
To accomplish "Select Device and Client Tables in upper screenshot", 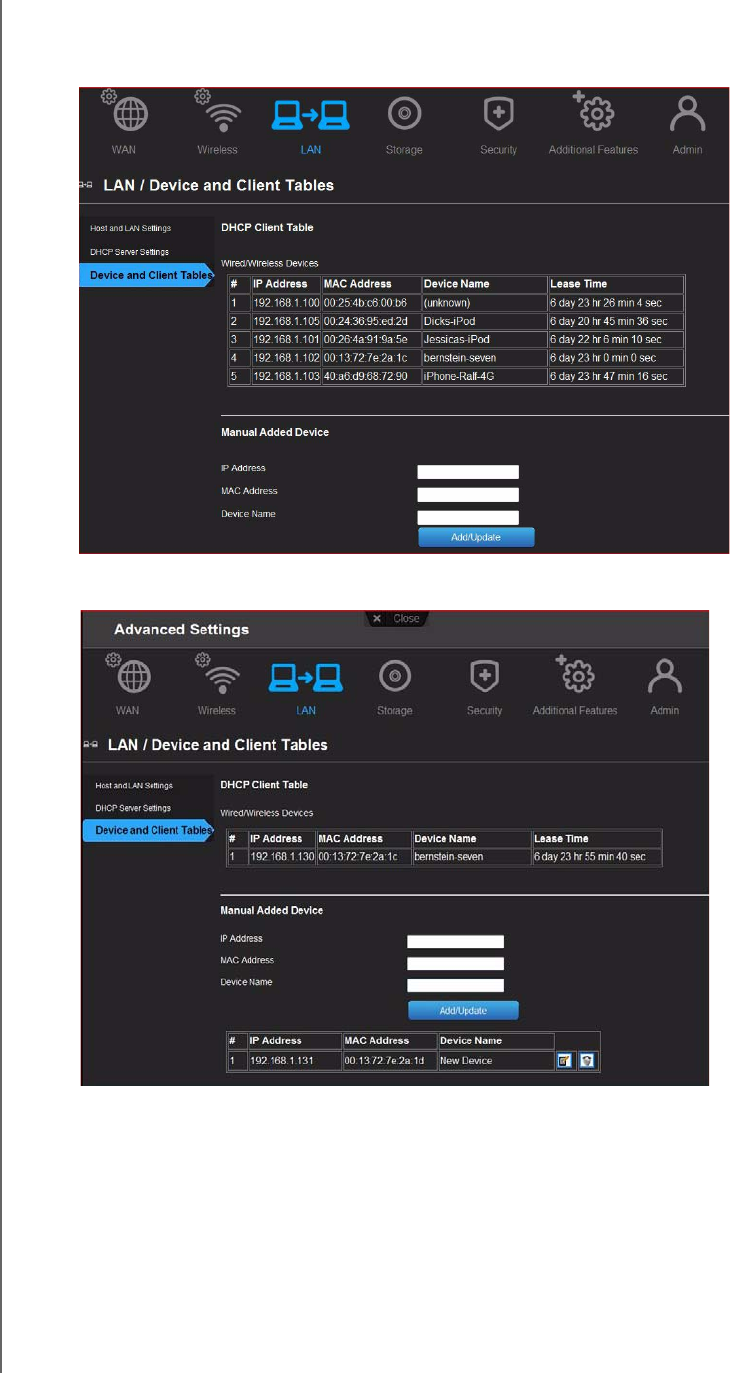I will [x=147, y=275].
